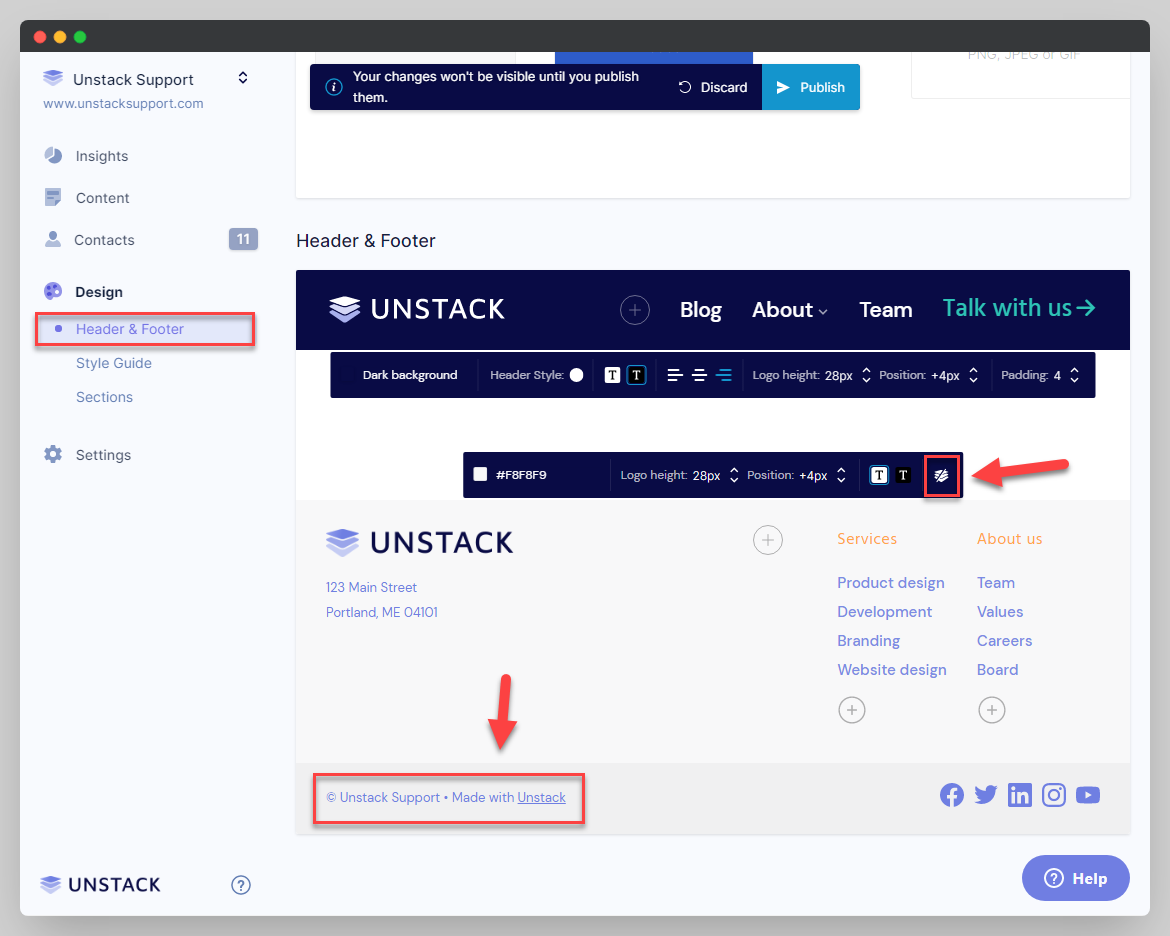
Task: Adjust the header Padding stepper
Action: tap(1074, 376)
